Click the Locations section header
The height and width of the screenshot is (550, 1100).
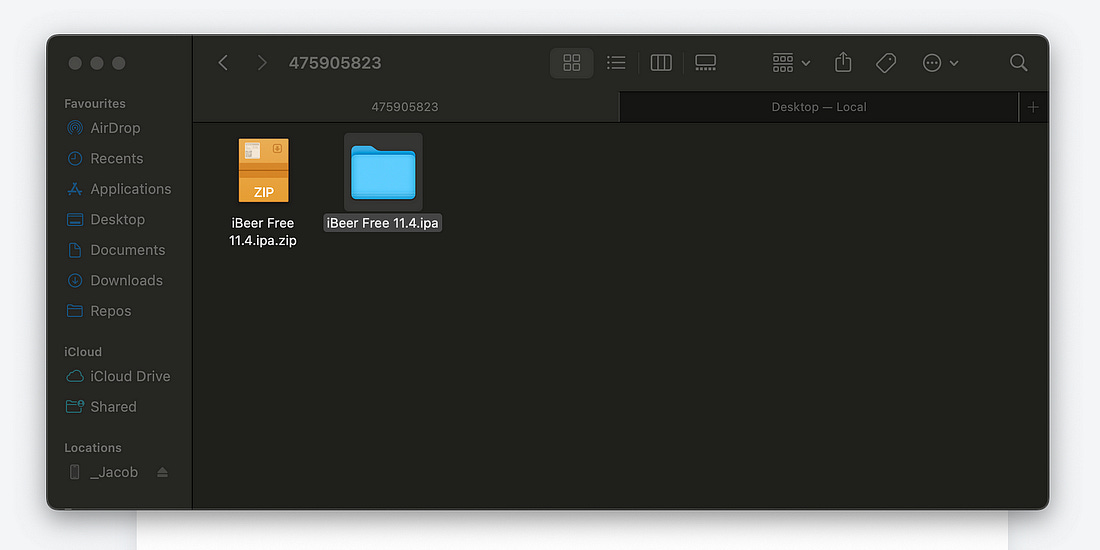coord(93,448)
